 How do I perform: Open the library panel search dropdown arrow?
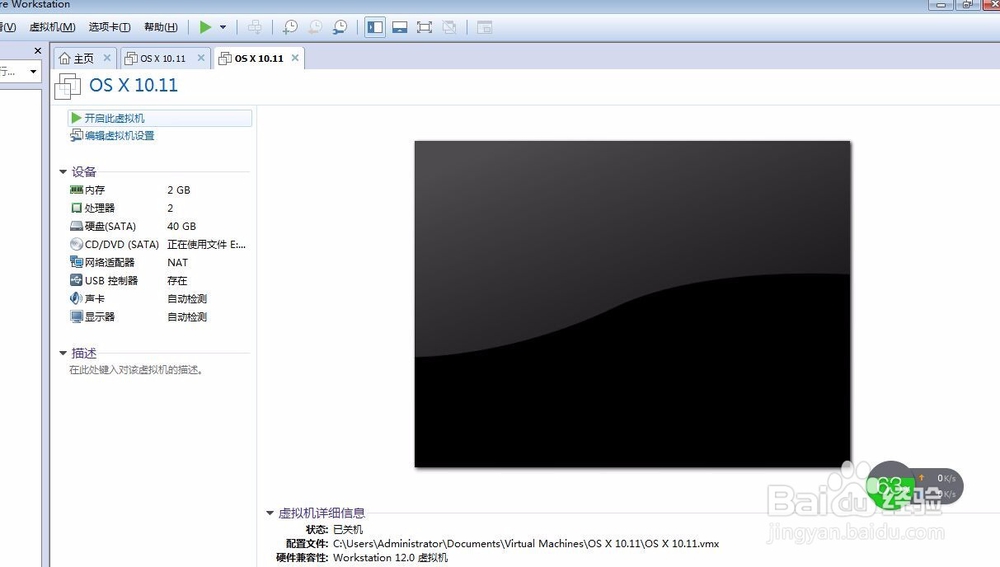33,71
